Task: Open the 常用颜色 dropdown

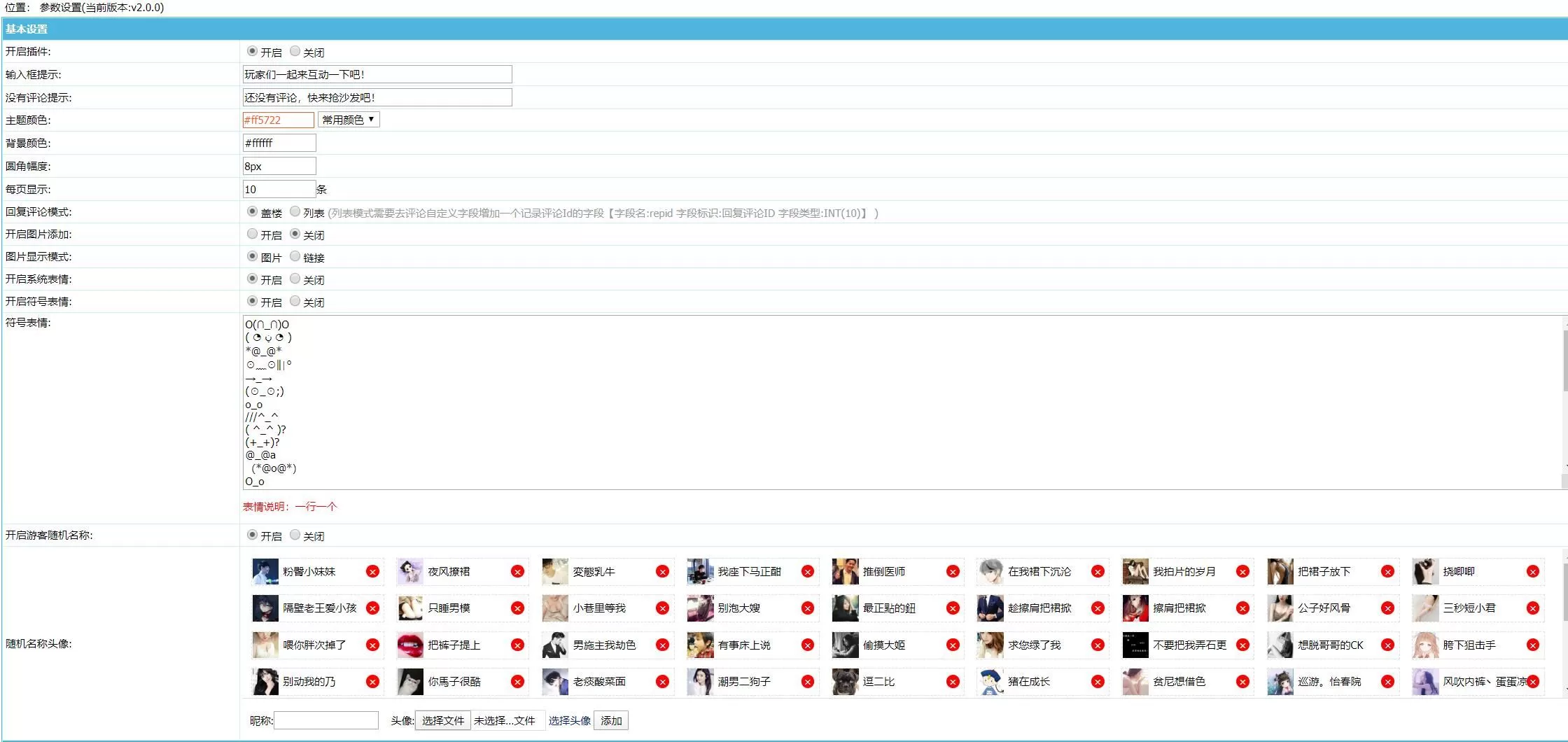Action: pos(349,120)
